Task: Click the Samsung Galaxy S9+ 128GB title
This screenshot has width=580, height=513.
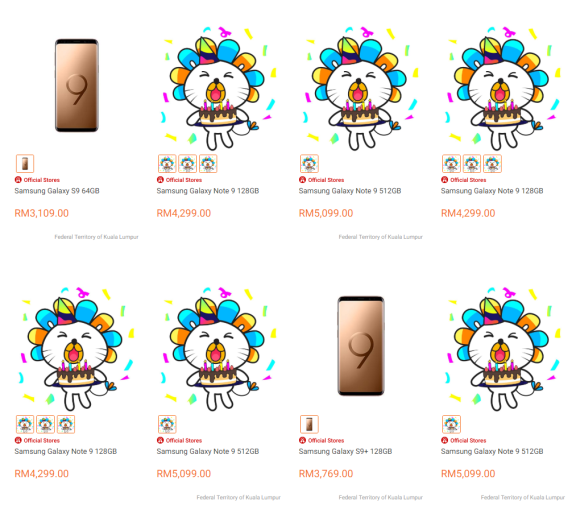Action: point(345,451)
